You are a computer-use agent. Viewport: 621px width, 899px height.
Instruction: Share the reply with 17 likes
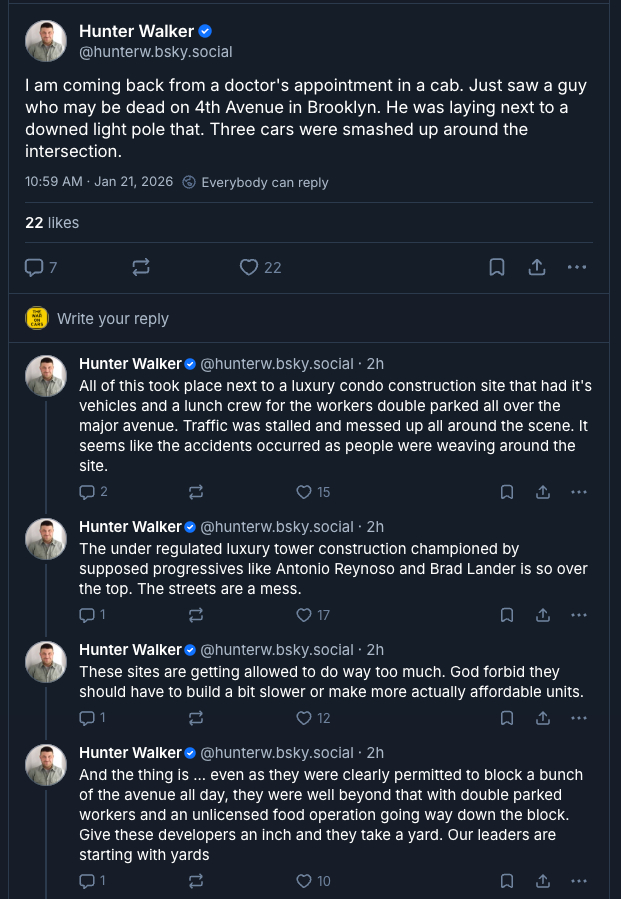[543, 615]
